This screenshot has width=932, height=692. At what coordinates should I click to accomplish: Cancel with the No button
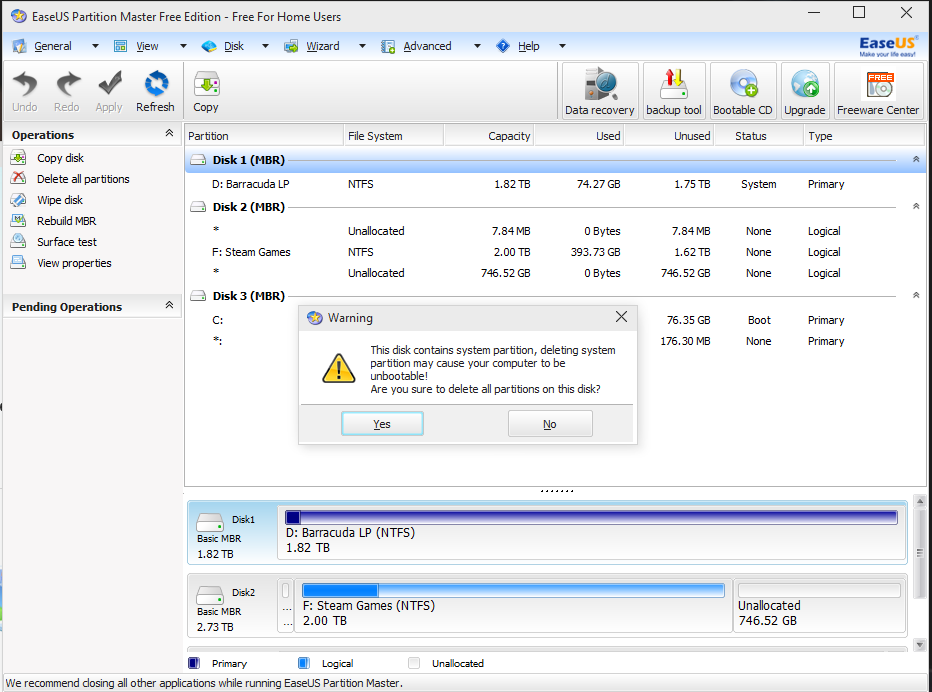click(x=550, y=424)
